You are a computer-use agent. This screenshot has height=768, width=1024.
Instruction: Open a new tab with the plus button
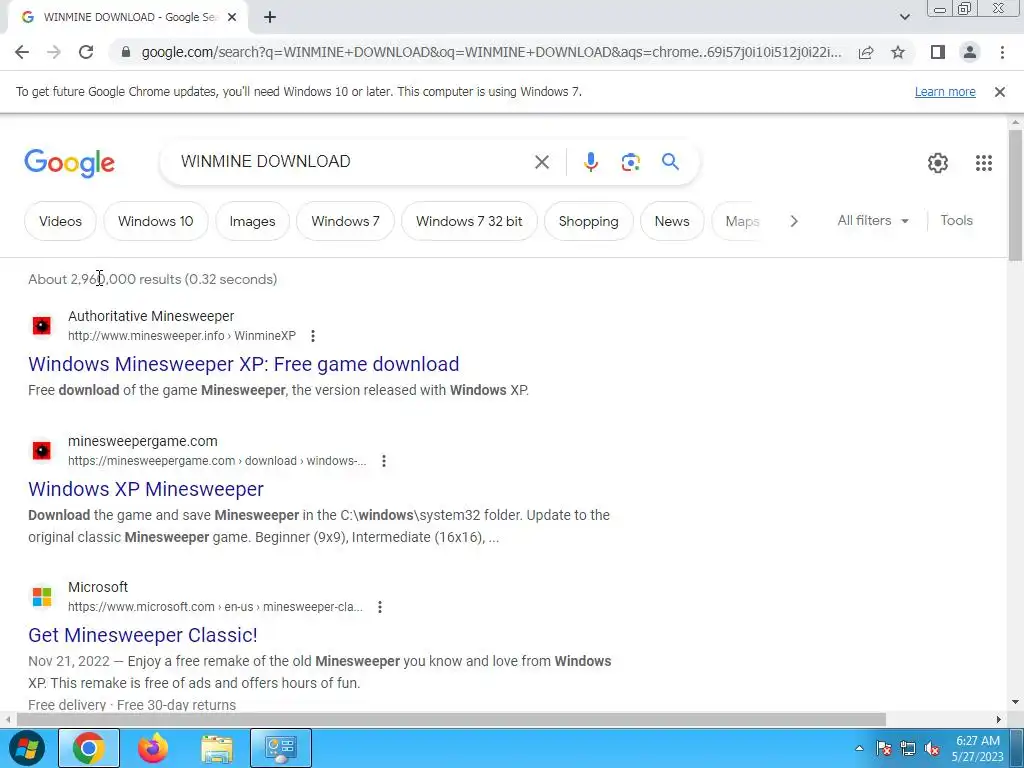[x=270, y=18]
